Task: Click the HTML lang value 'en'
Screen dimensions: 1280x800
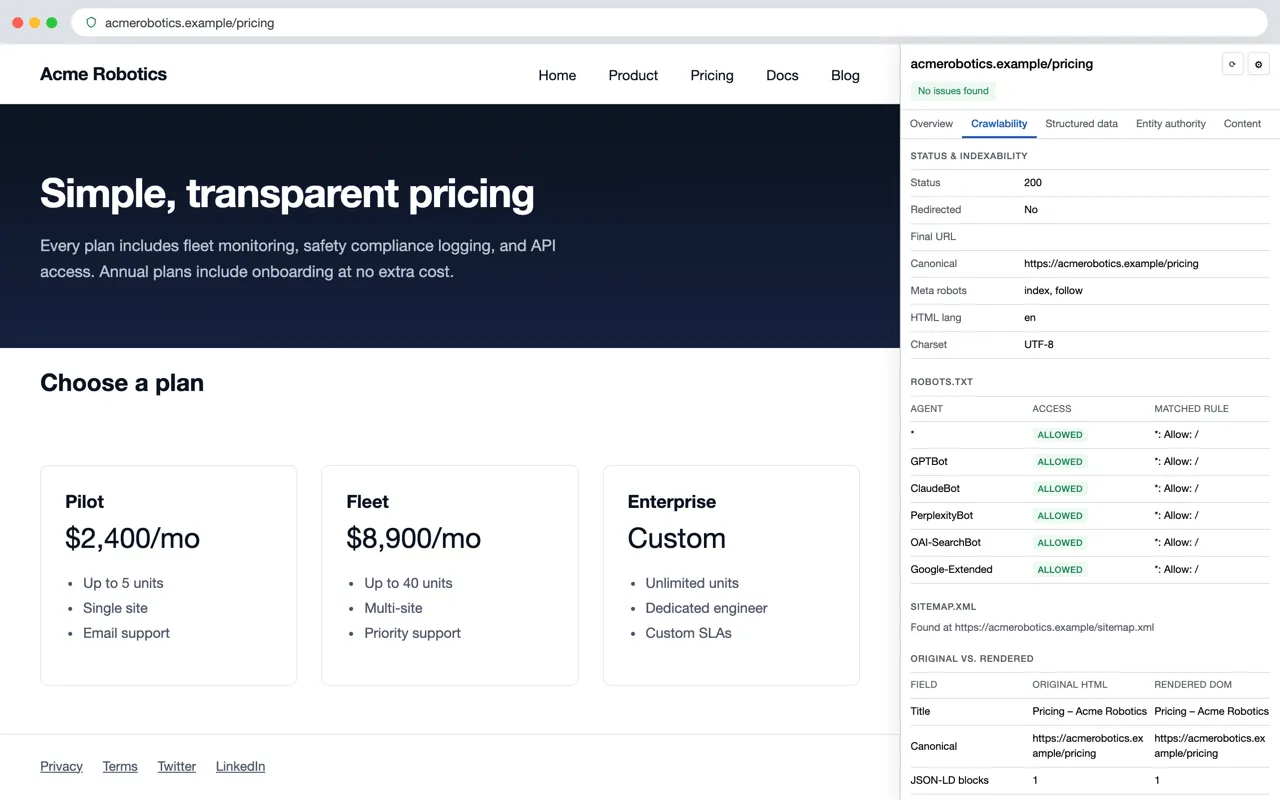Action: click(x=1030, y=318)
